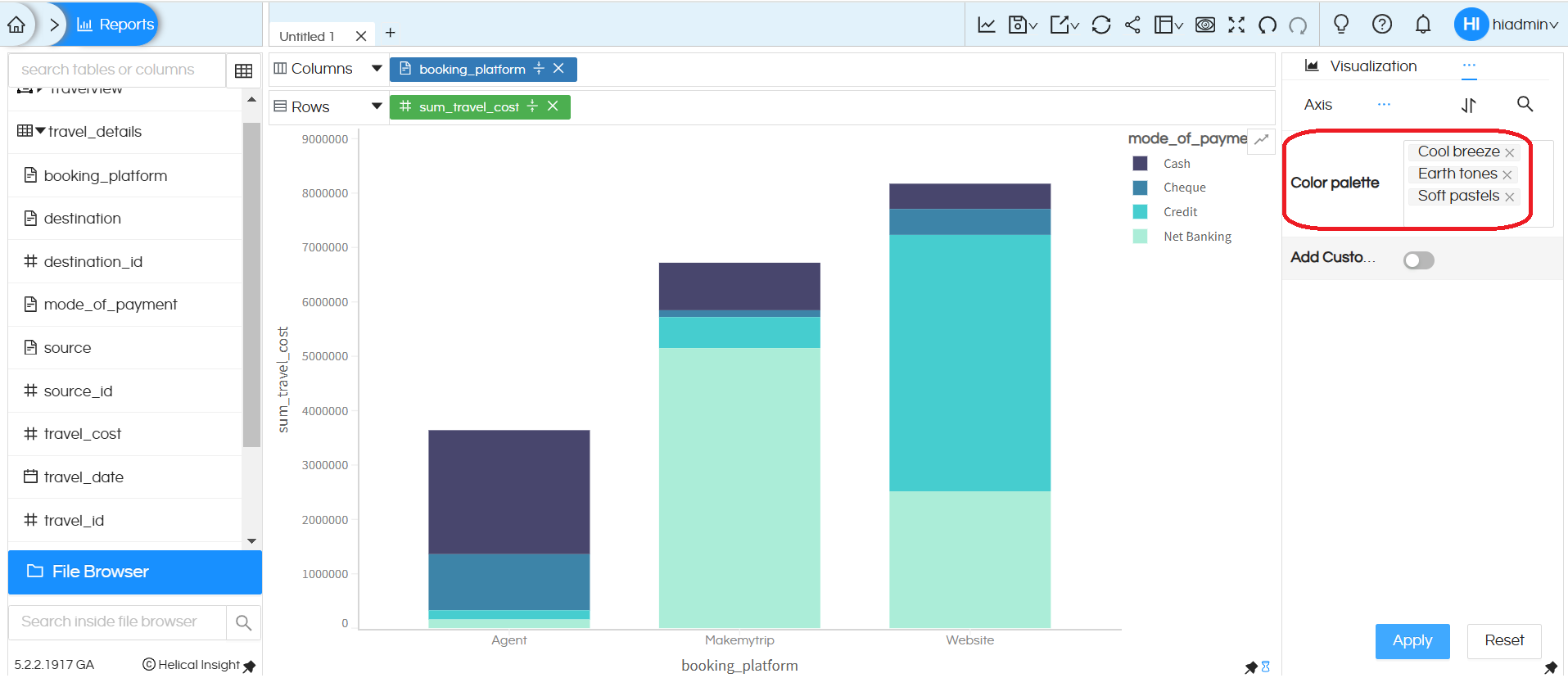Image resolution: width=1568 pixels, height=678 pixels.
Task: Click the file browser search magnifier
Action: (243, 623)
